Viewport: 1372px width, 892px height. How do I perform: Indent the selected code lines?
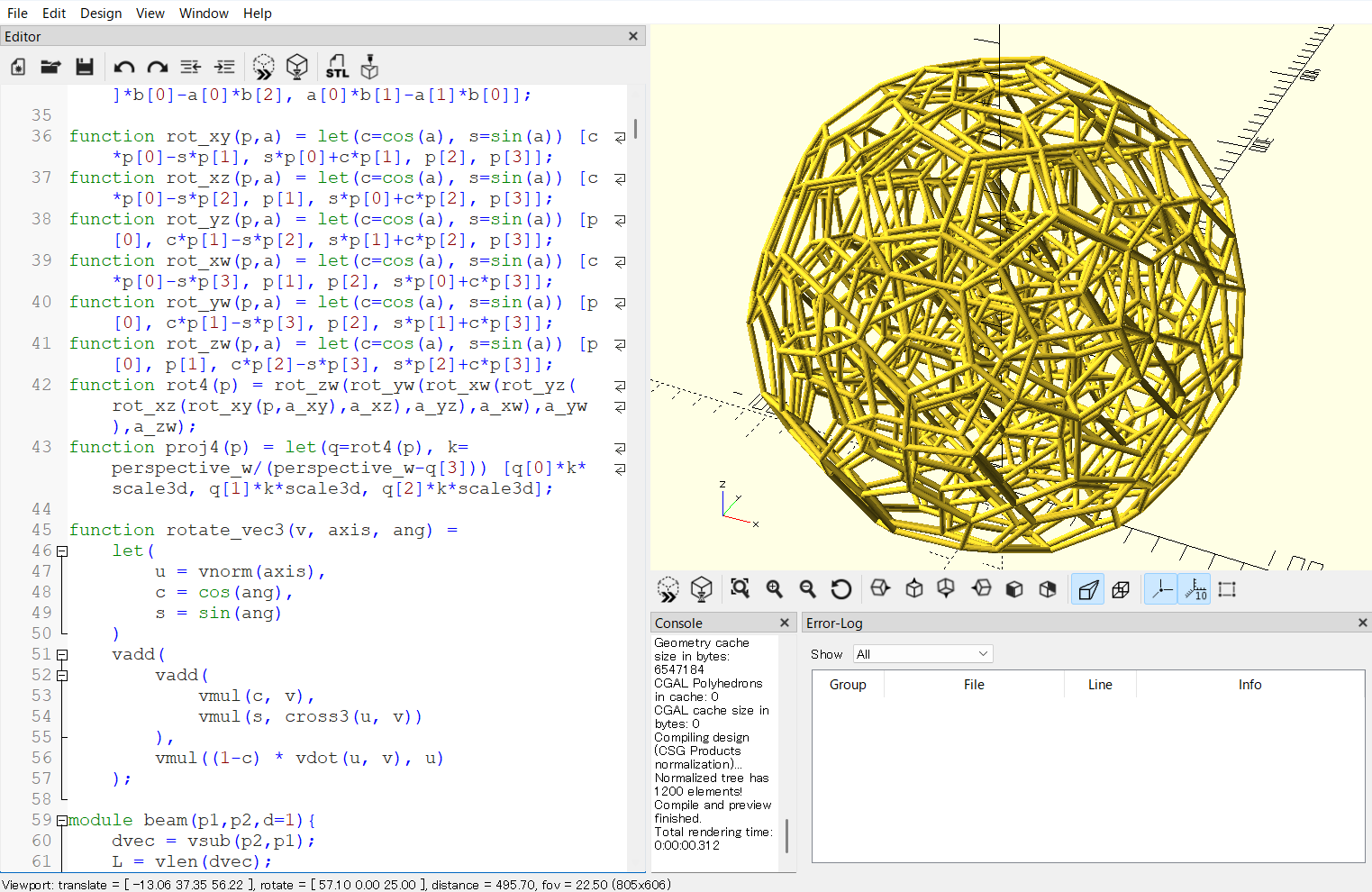(224, 67)
